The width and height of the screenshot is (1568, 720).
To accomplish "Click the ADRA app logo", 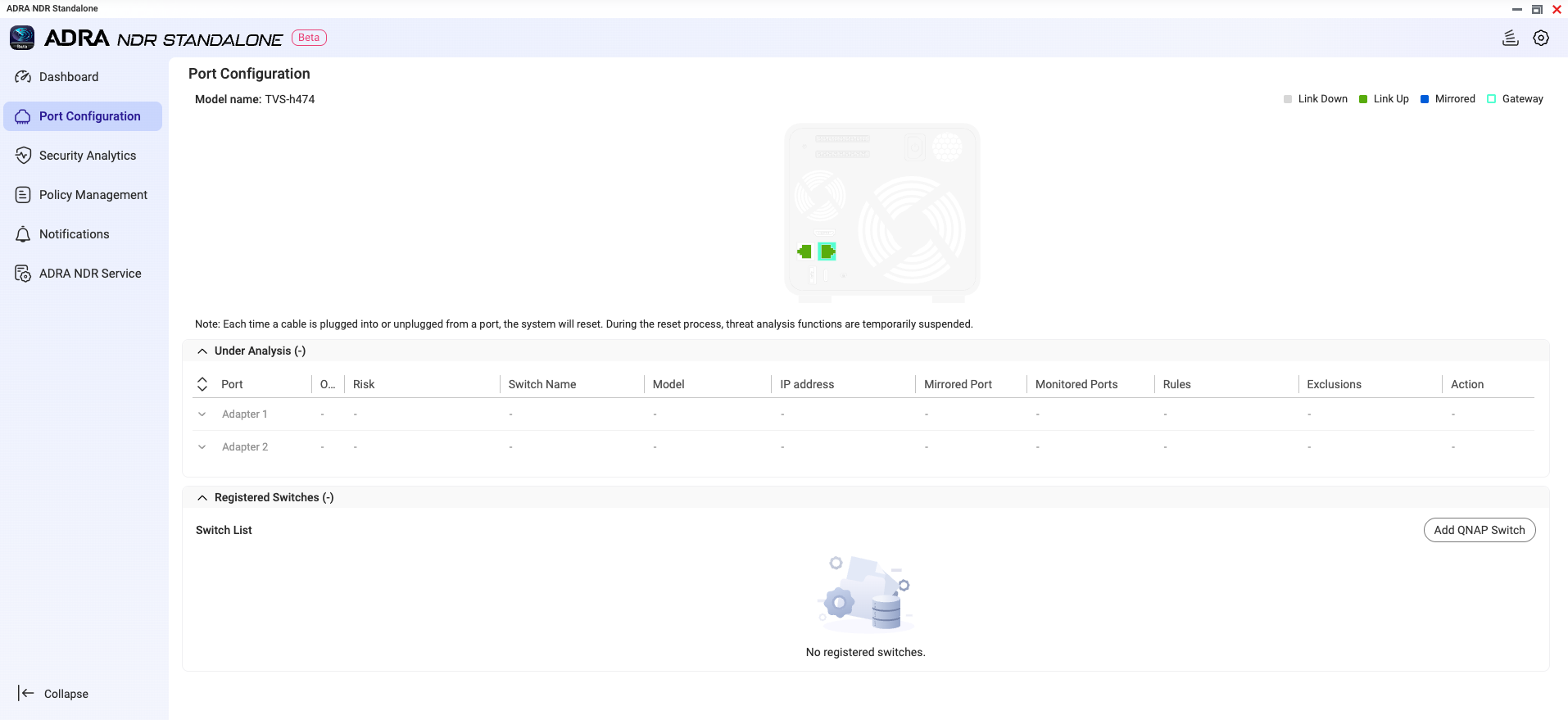I will 22,38.
